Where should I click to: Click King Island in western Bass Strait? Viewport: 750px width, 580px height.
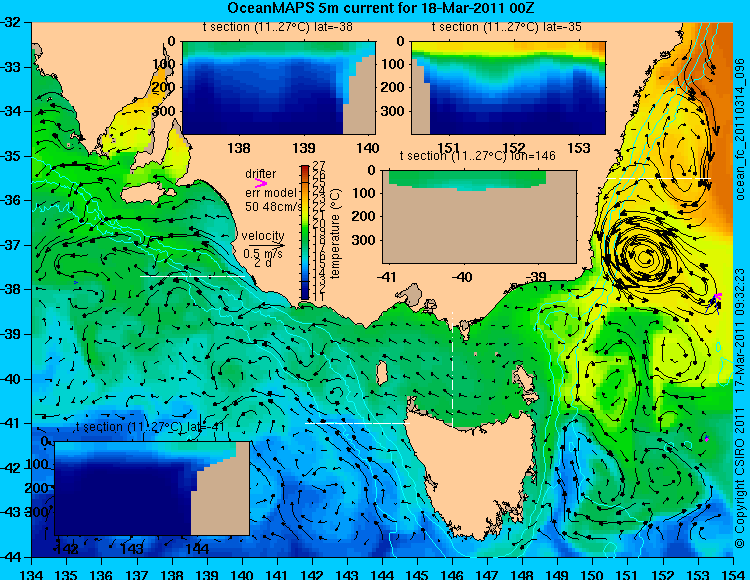(382, 373)
